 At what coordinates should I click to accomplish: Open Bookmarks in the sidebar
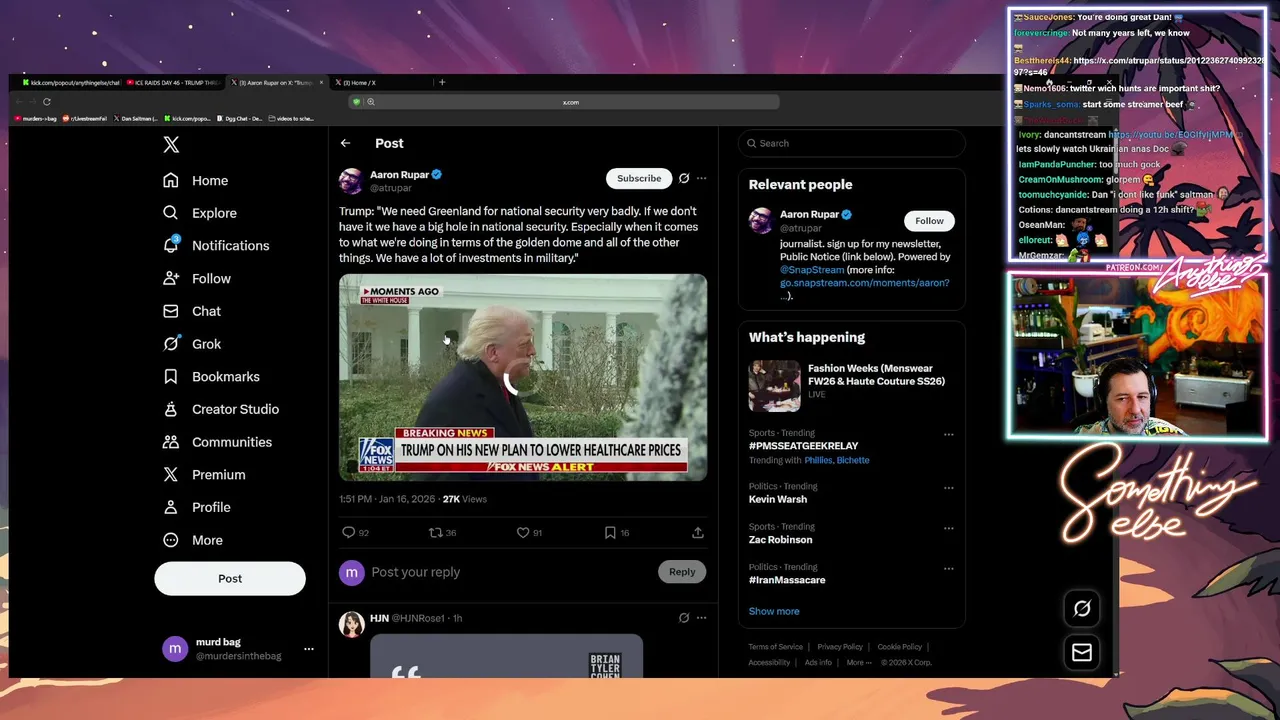[x=211, y=376]
